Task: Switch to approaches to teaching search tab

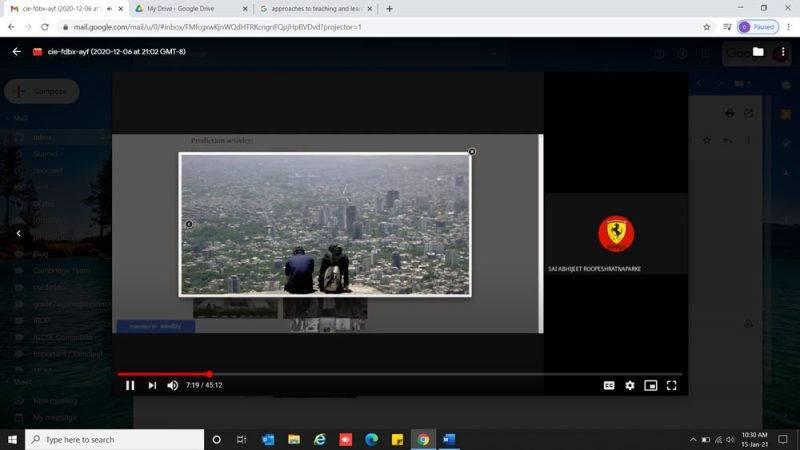Action: click(315, 9)
